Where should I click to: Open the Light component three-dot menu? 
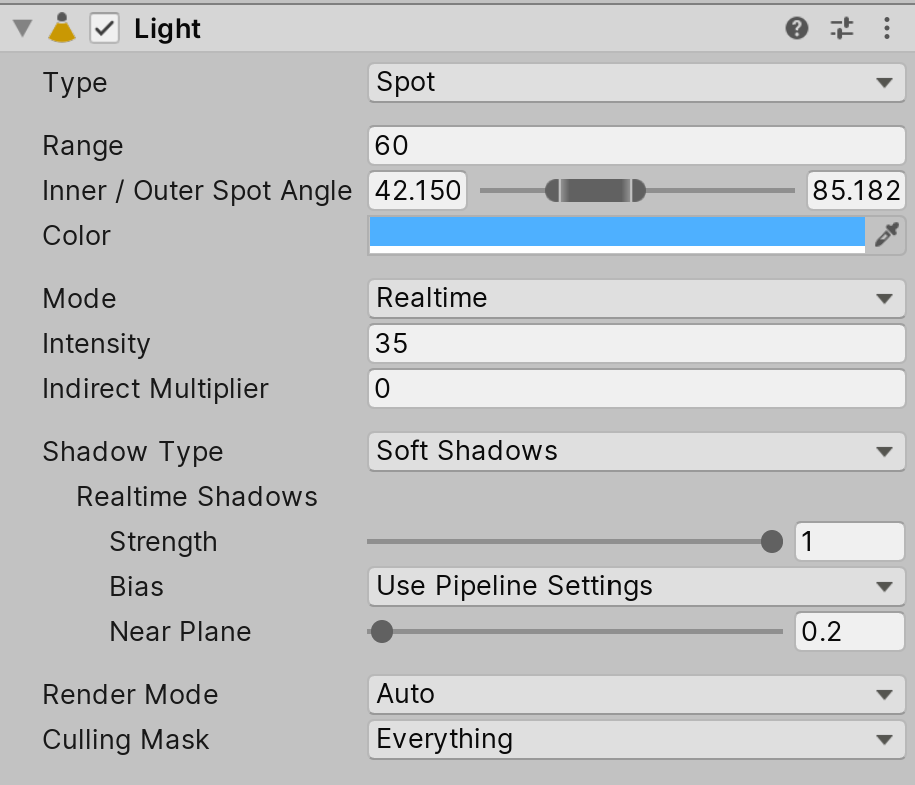point(886,29)
